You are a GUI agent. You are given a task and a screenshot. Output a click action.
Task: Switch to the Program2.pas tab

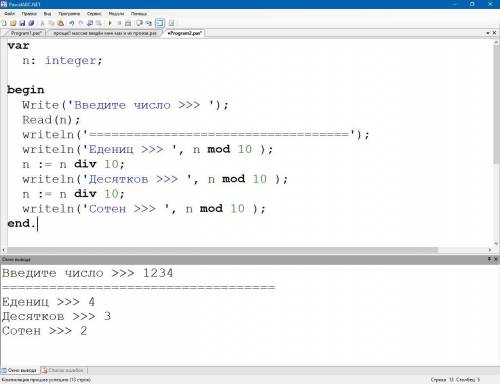185,33
